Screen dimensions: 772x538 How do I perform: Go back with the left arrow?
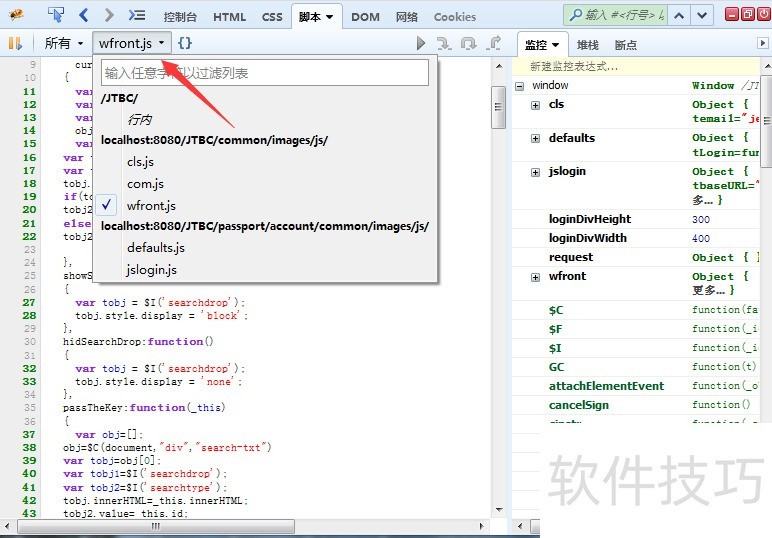(84, 15)
